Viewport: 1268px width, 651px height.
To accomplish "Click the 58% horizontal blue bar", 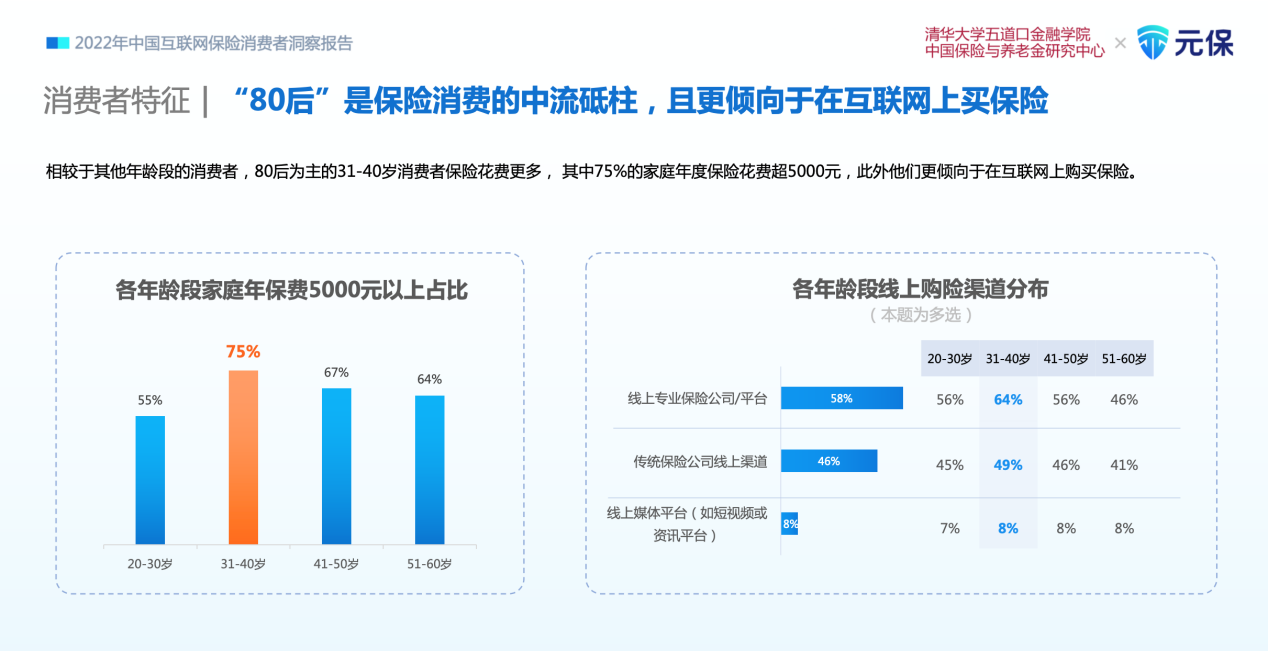I will pos(841,398).
